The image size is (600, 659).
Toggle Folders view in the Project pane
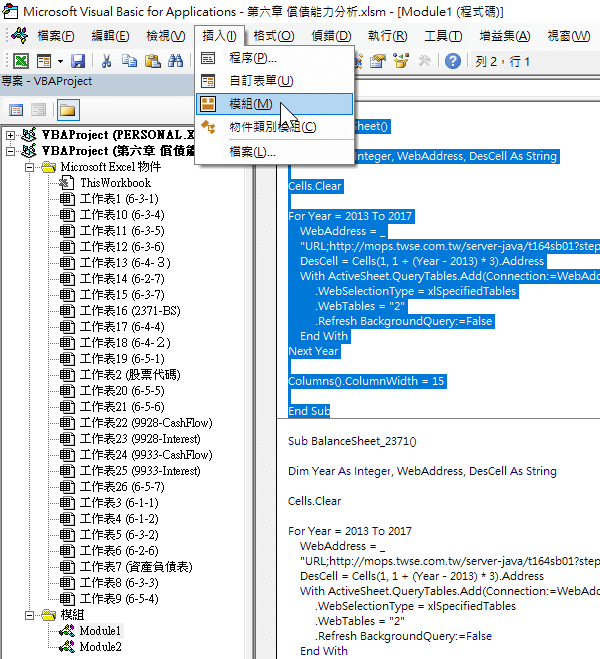tap(68, 110)
